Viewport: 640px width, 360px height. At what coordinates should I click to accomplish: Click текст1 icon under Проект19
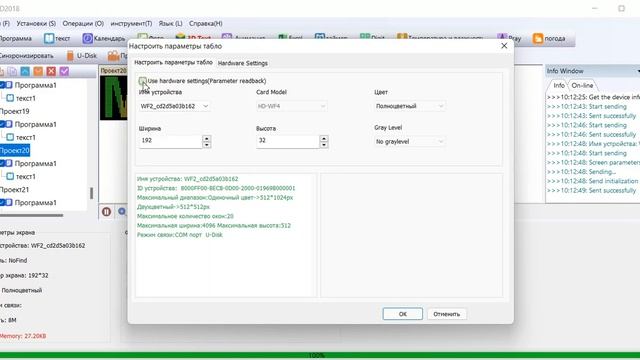[x=10, y=137]
